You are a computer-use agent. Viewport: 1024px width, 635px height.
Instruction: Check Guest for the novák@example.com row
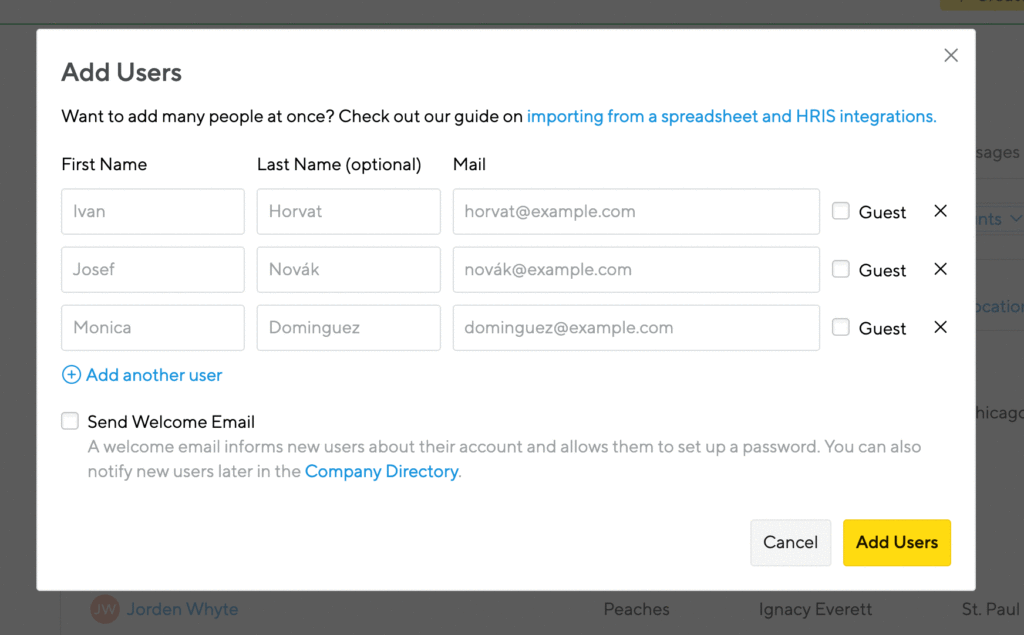[x=840, y=269]
